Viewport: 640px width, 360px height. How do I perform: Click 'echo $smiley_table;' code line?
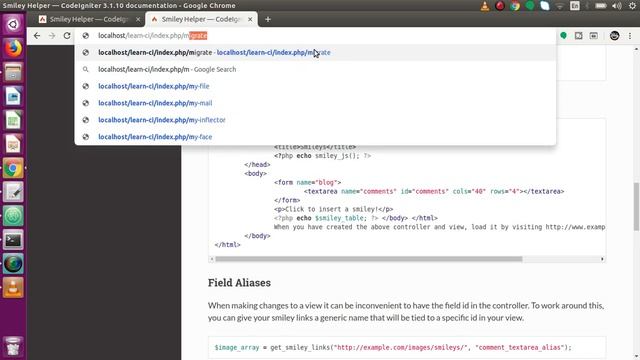[x=356, y=218]
